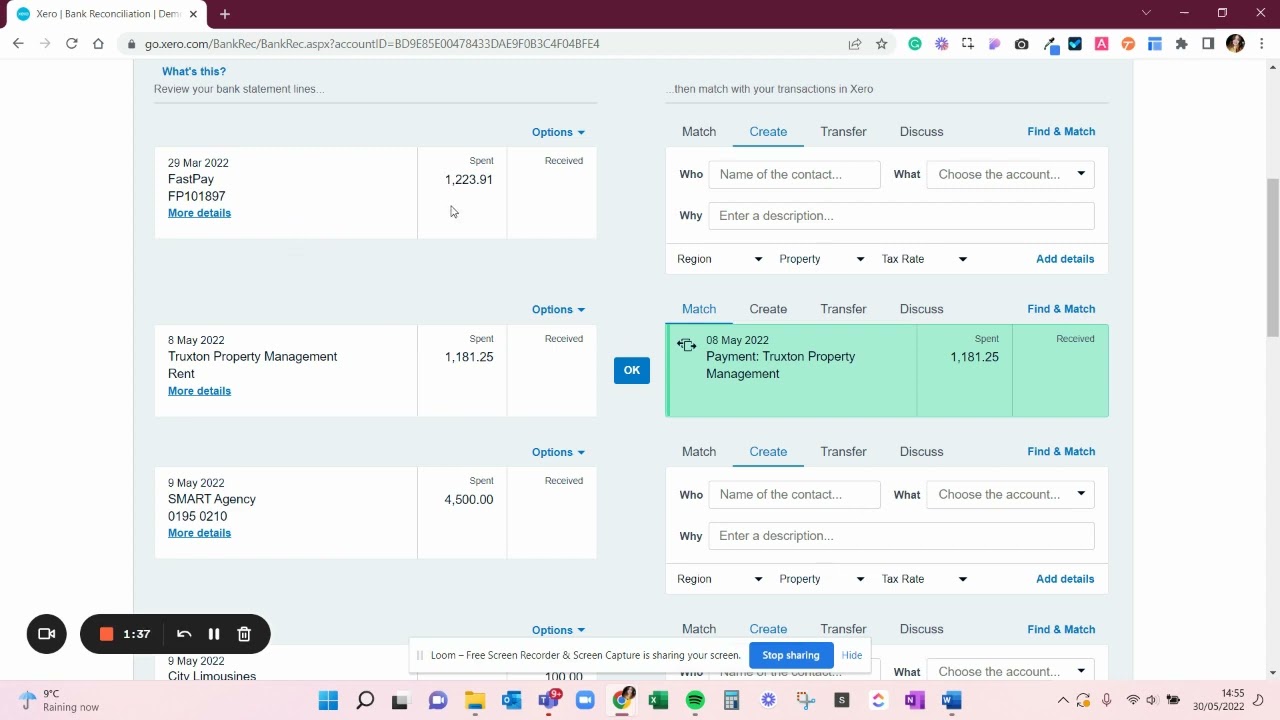The width and height of the screenshot is (1280, 720).
Task: Share this page via the address bar icon
Action: [x=855, y=44]
